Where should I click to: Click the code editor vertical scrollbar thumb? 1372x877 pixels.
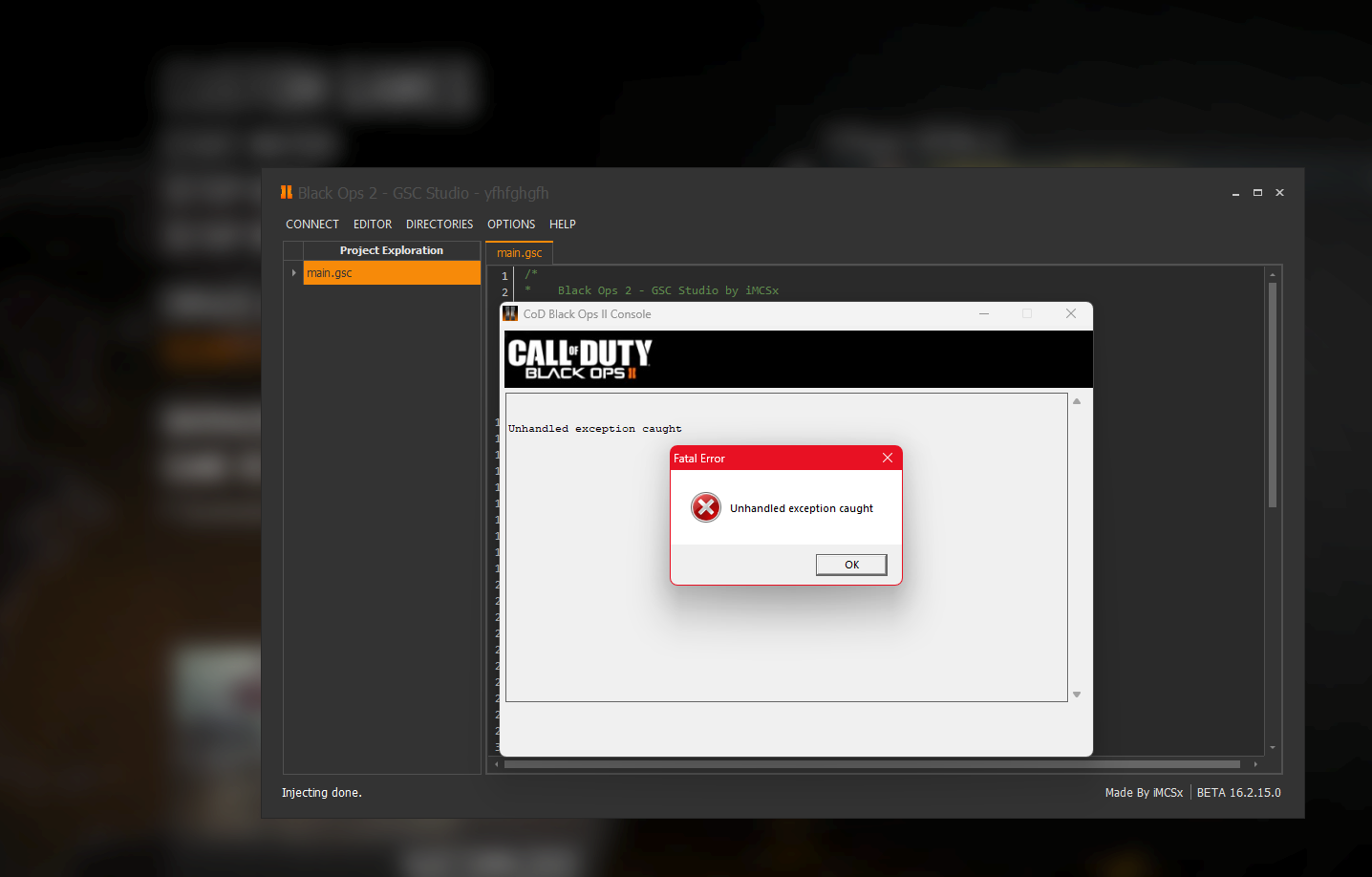point(1272,394)
